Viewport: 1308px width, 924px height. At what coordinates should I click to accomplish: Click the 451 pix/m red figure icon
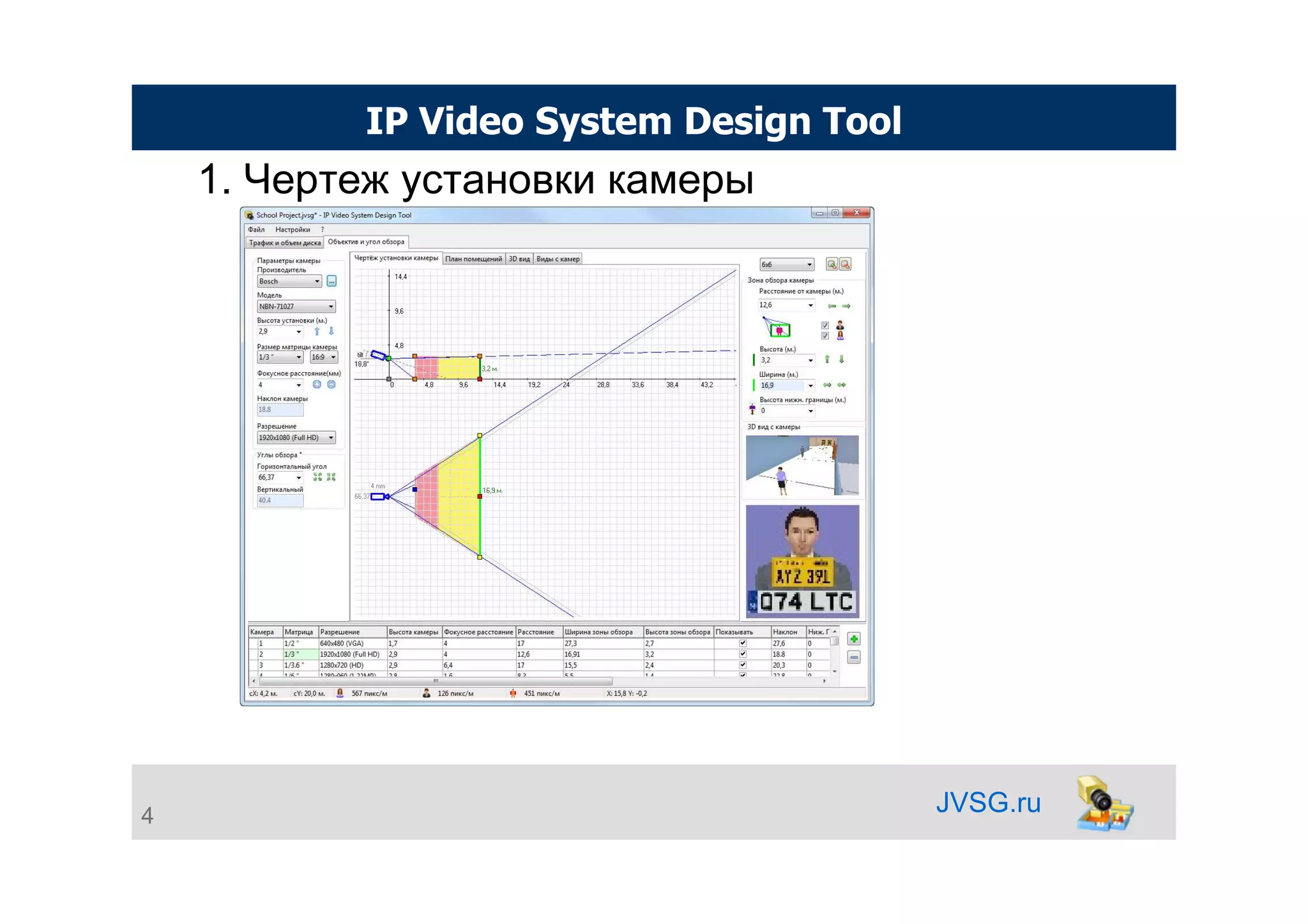pyautogui.click(x=513, y=693)
